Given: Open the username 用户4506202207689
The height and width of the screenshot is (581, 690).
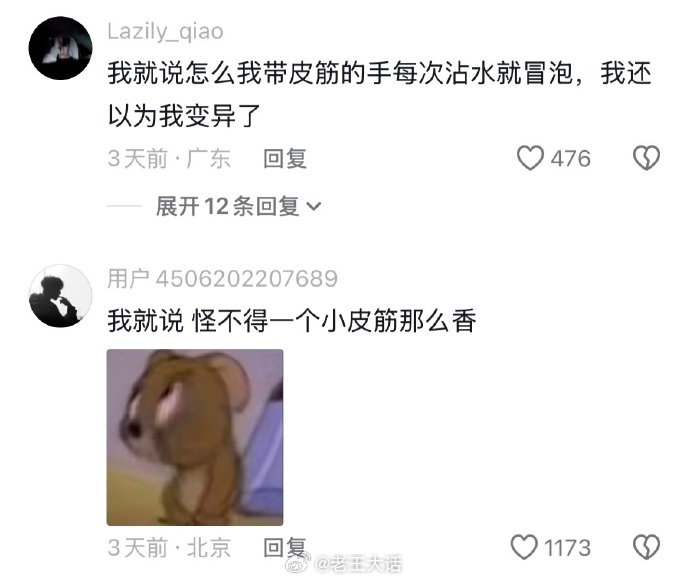Looking at the screenshot, I should [223, 279].
